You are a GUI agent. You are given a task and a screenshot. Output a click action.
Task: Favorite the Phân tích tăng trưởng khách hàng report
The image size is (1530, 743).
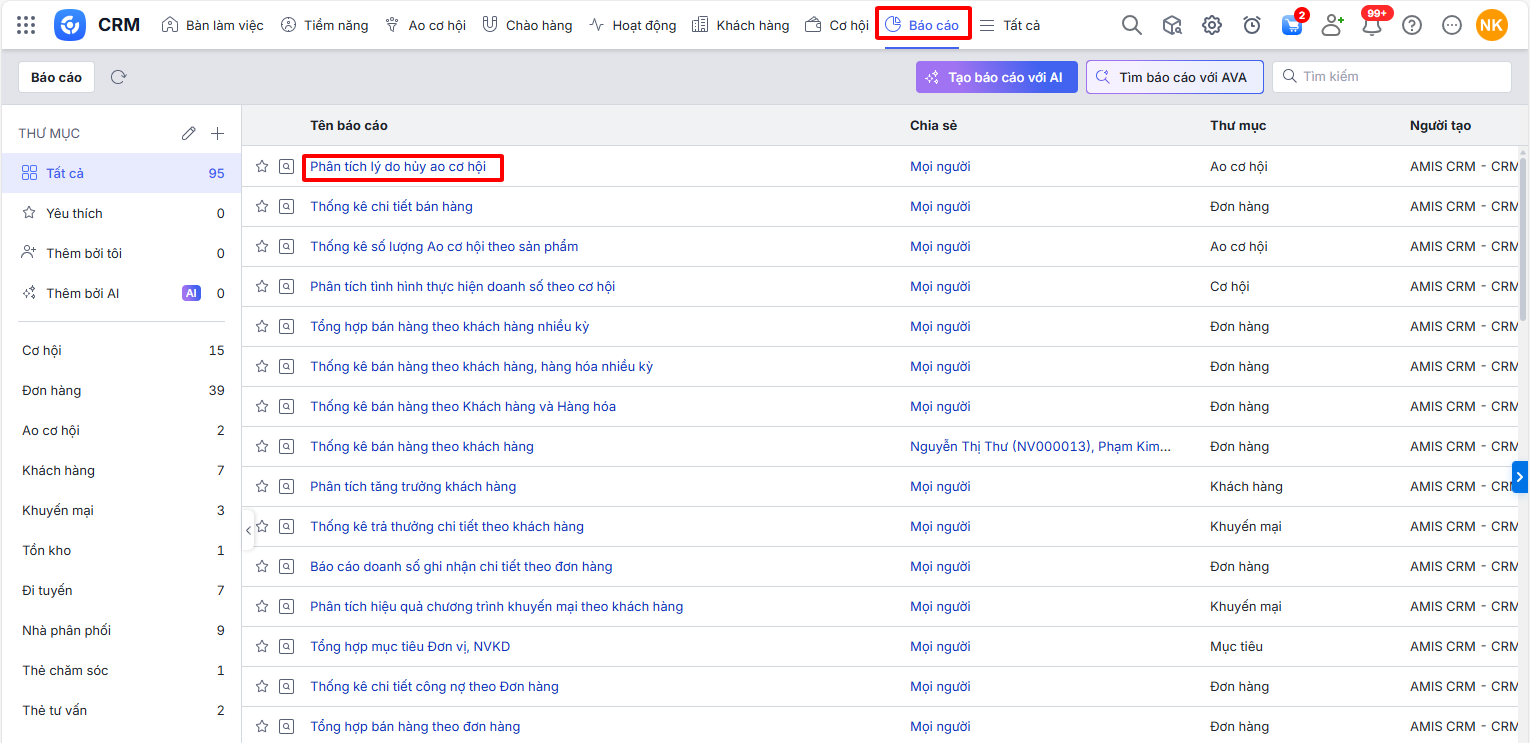pos(262,487)
